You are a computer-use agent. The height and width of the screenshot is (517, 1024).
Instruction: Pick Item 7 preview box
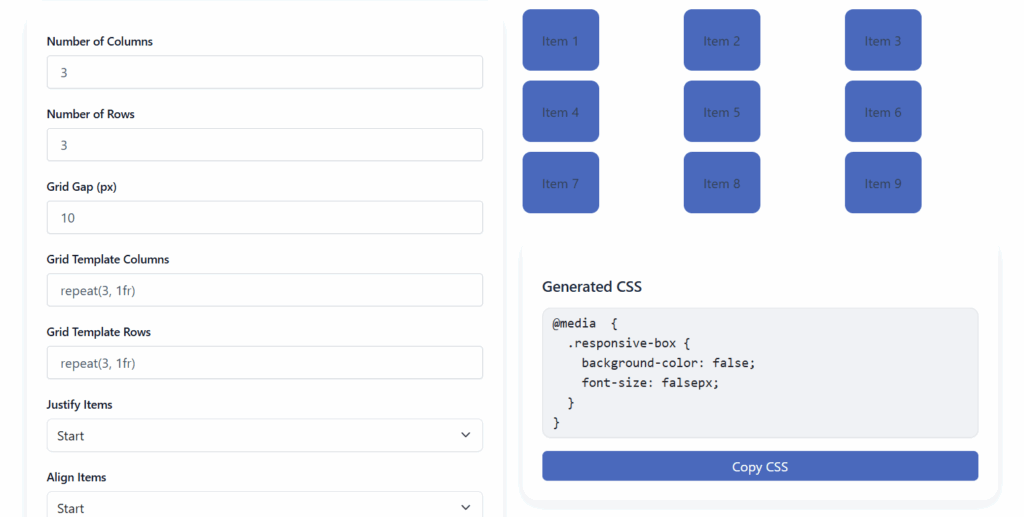click(560, 183)
